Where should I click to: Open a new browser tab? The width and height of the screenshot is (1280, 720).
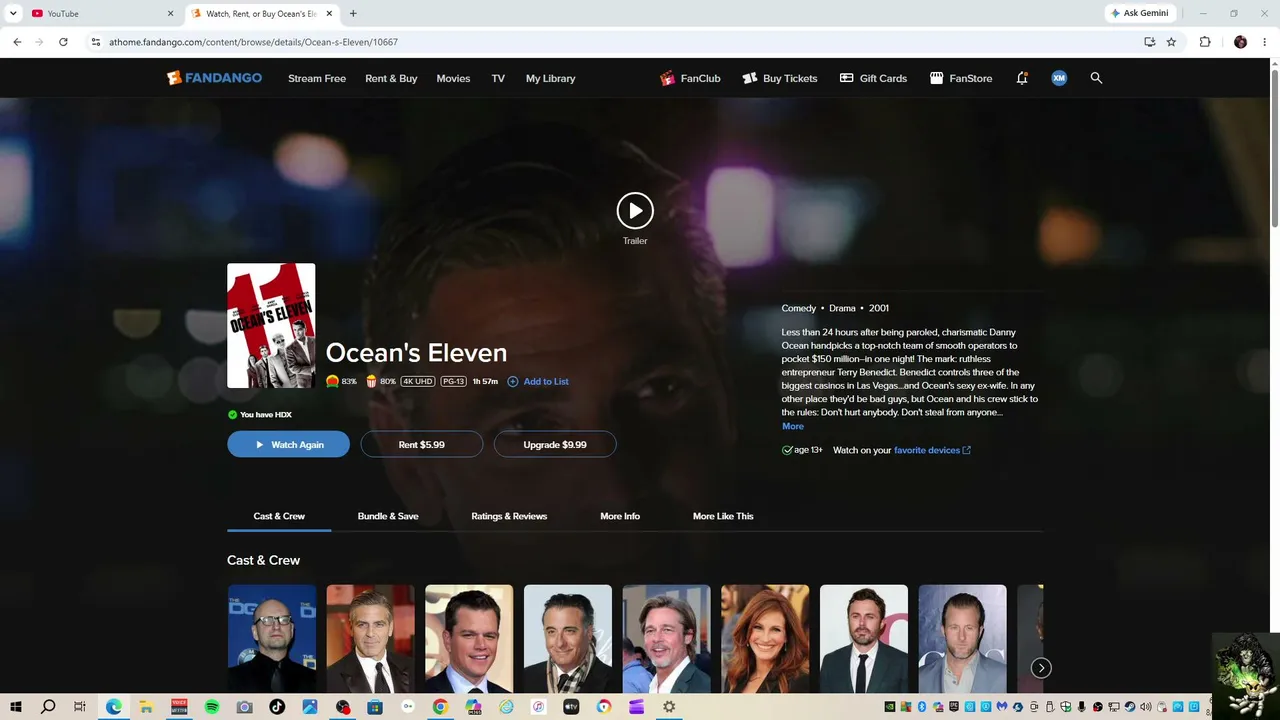coord(353,13)
